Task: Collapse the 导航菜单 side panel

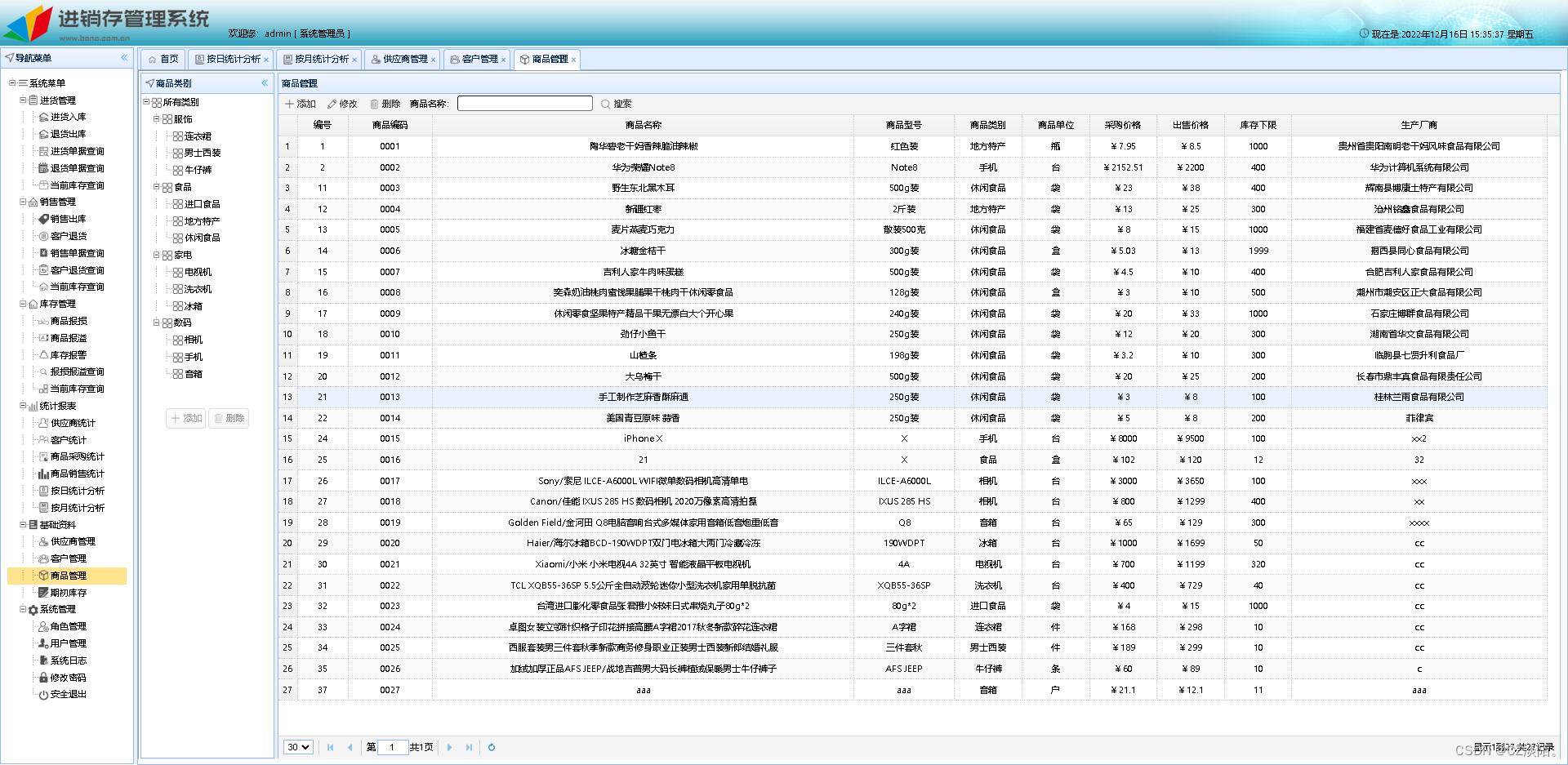Action: (124, 58)
